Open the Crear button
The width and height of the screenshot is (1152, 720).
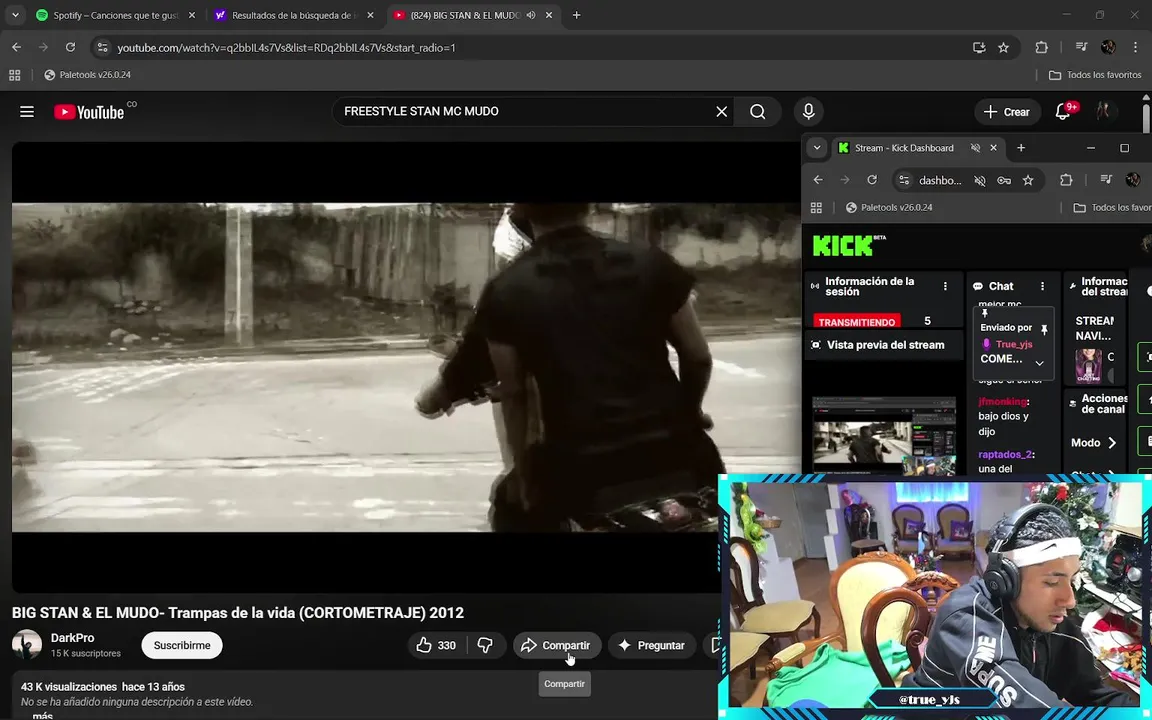(1007, 112)
